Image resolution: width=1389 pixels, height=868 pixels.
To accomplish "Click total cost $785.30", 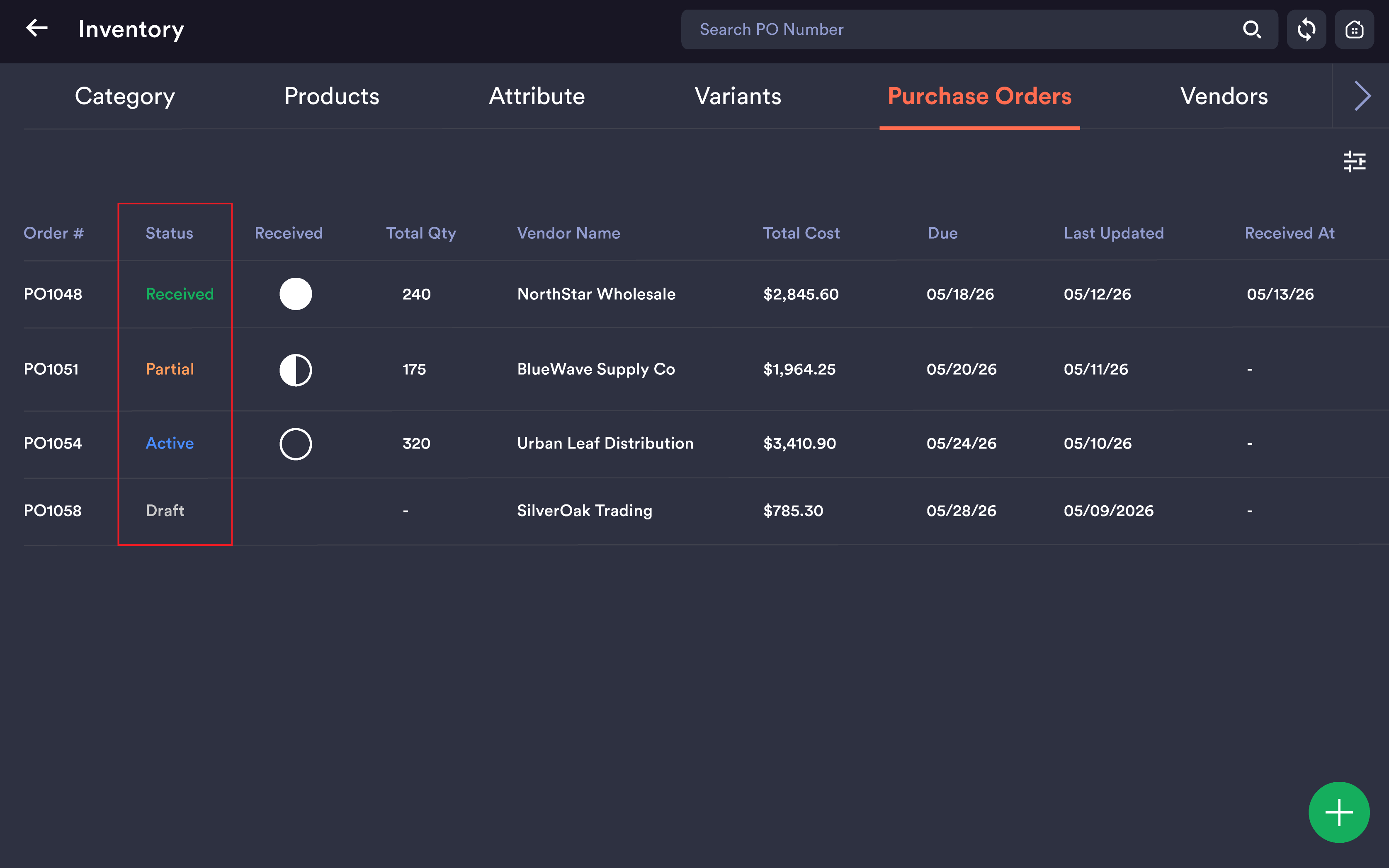I will coord(793,510).
